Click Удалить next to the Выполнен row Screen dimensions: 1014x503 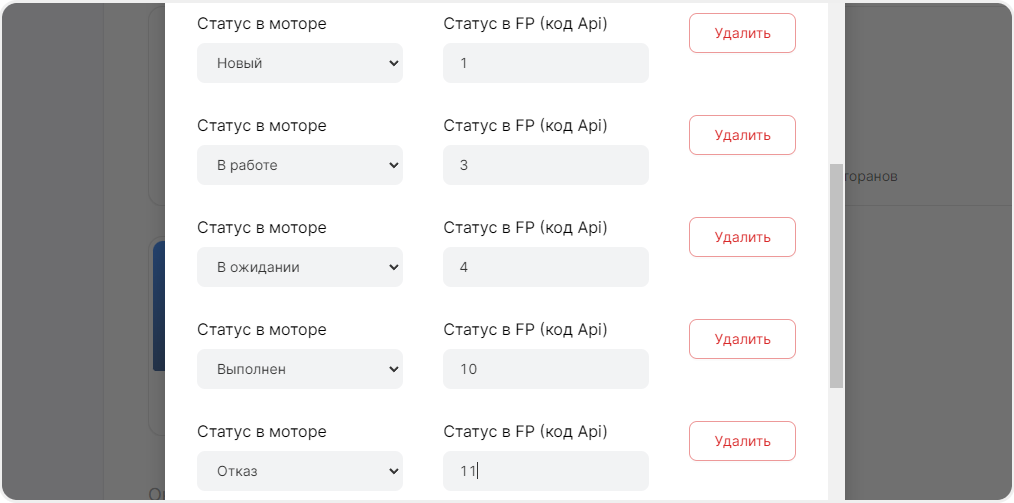click(742, 339)
